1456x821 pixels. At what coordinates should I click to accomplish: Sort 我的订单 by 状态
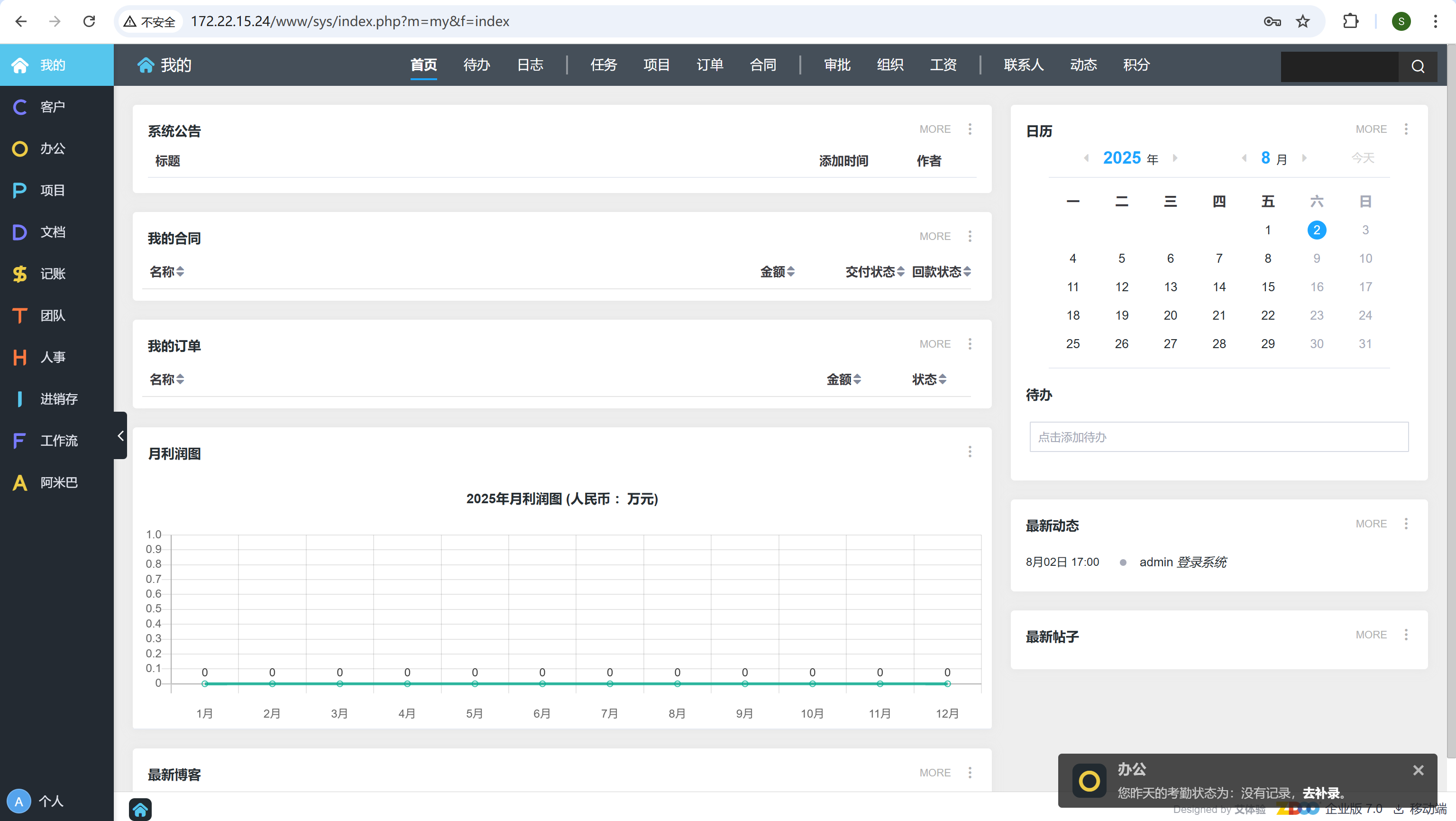[x=929, y=379]
